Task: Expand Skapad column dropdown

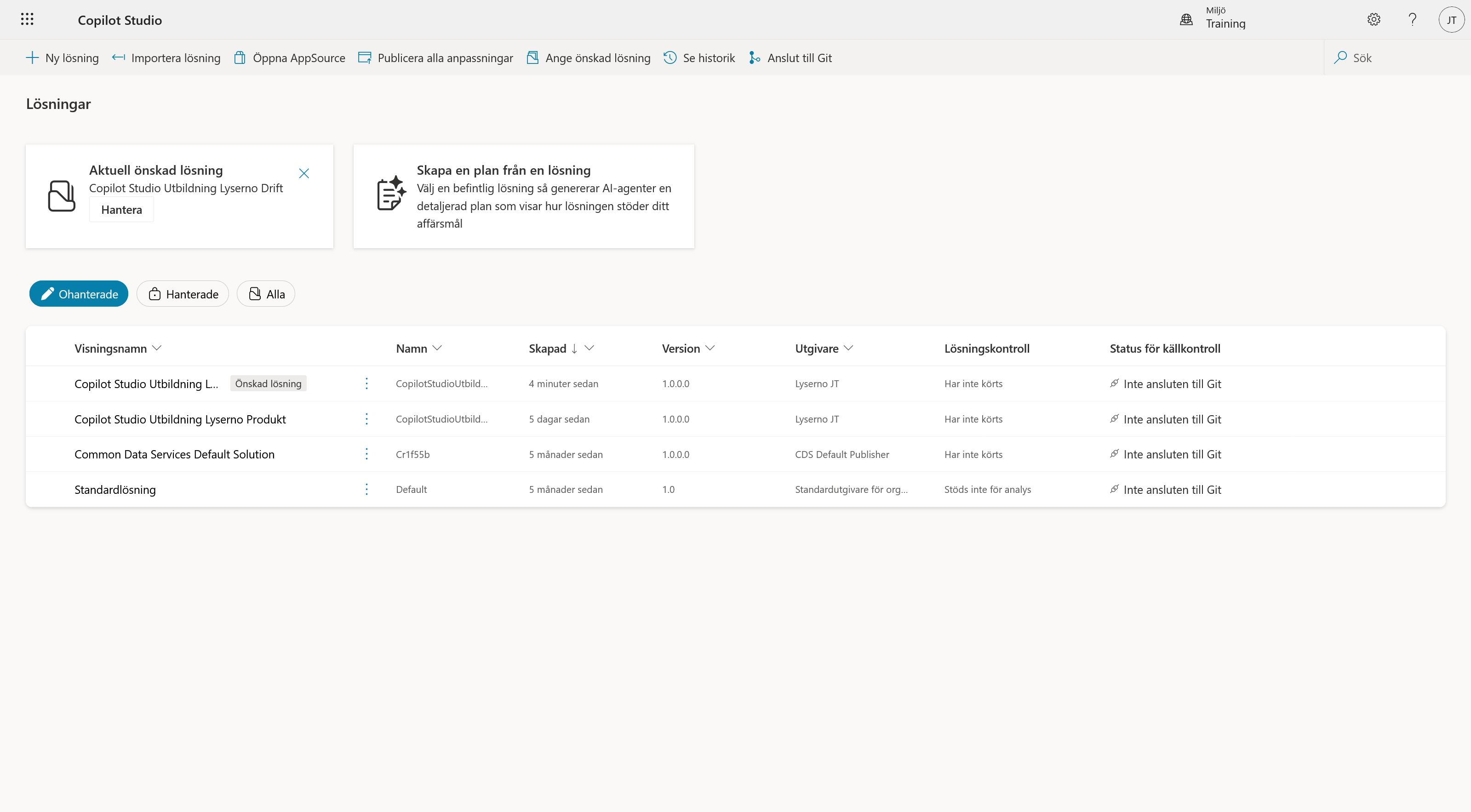Action: (590, 349)
